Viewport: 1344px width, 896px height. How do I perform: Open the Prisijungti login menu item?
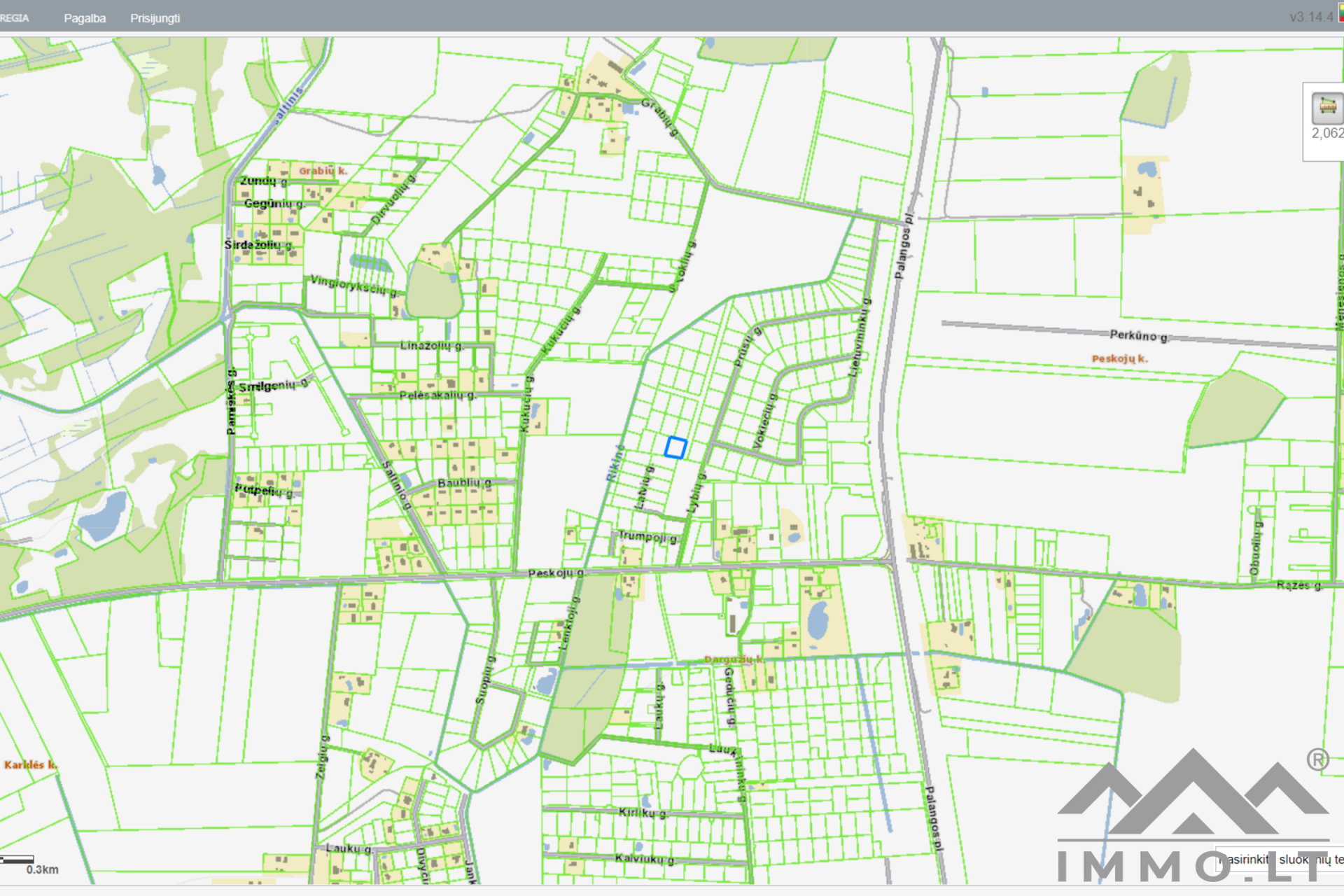coord(155,18)
